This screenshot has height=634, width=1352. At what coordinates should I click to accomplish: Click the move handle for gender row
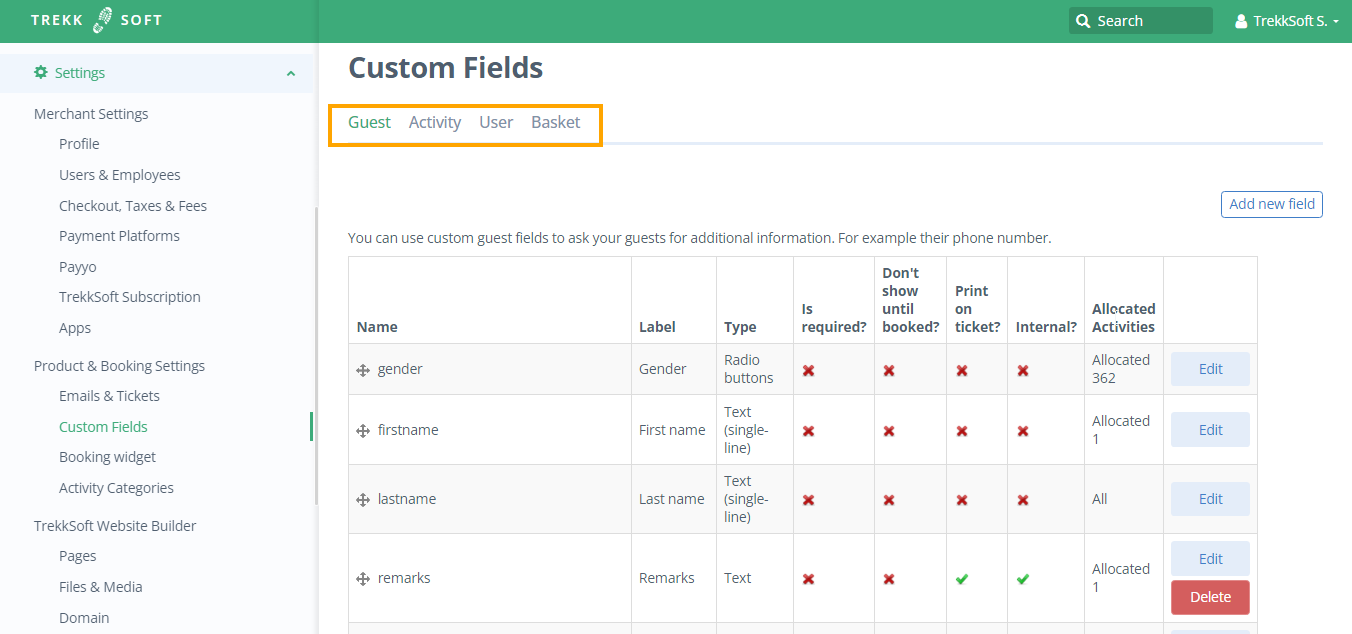click(x=363, y=370)
